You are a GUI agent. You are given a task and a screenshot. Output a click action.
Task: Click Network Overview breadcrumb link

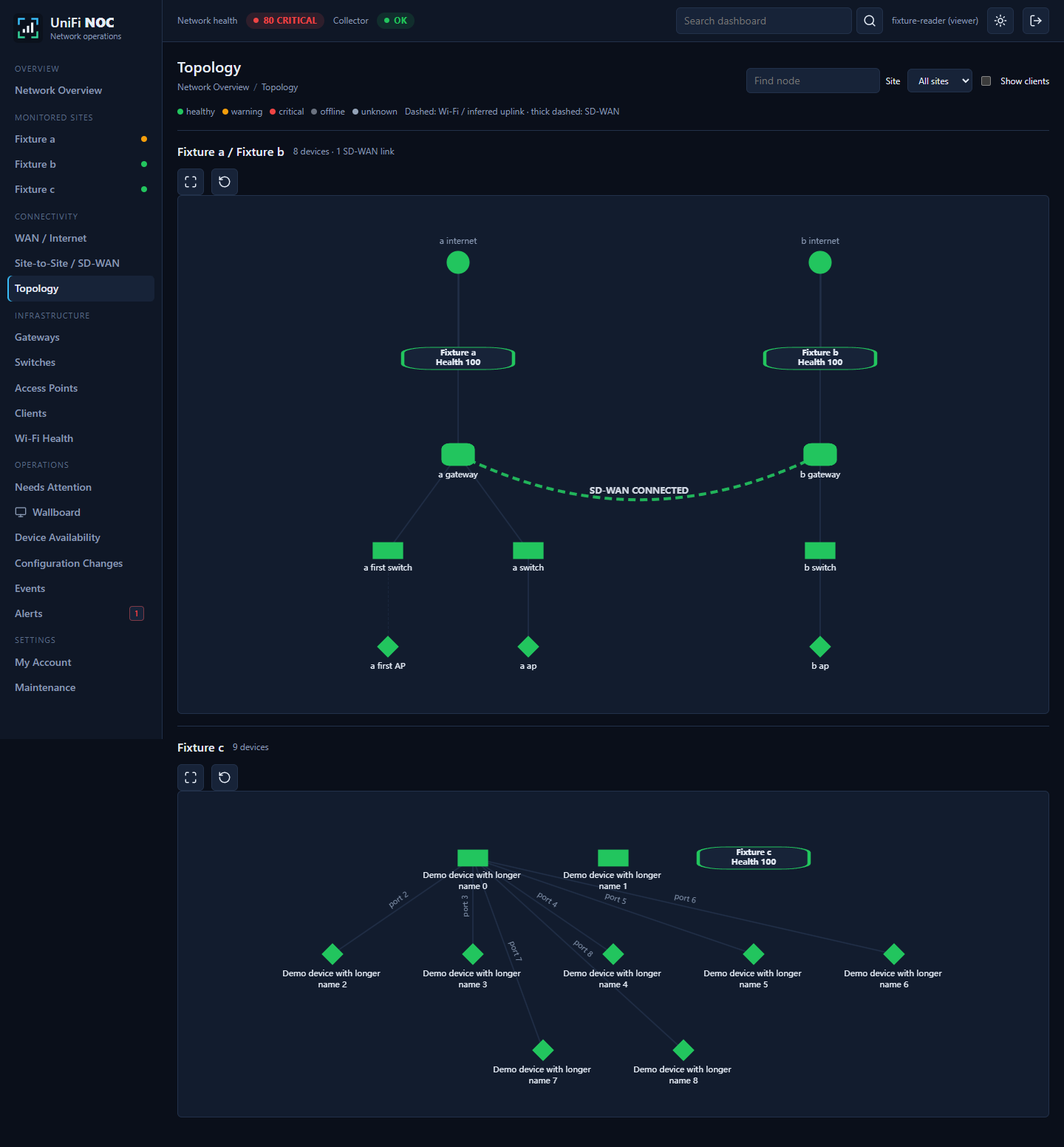point(214,87)
